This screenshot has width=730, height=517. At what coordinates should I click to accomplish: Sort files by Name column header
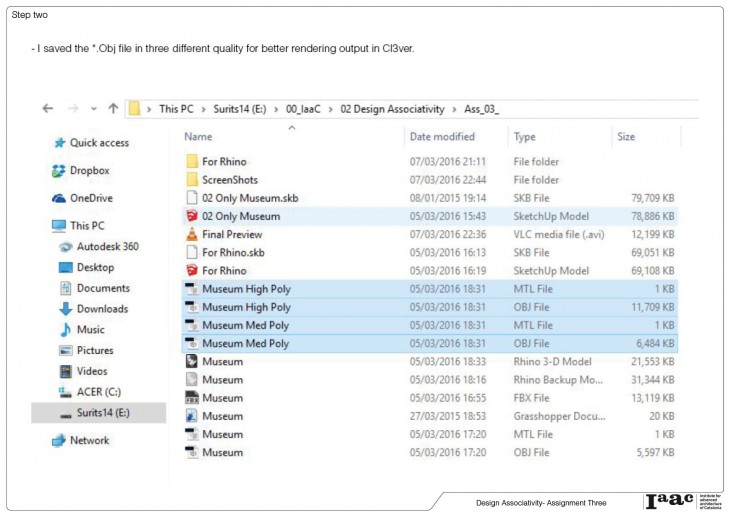coord(199,137)
